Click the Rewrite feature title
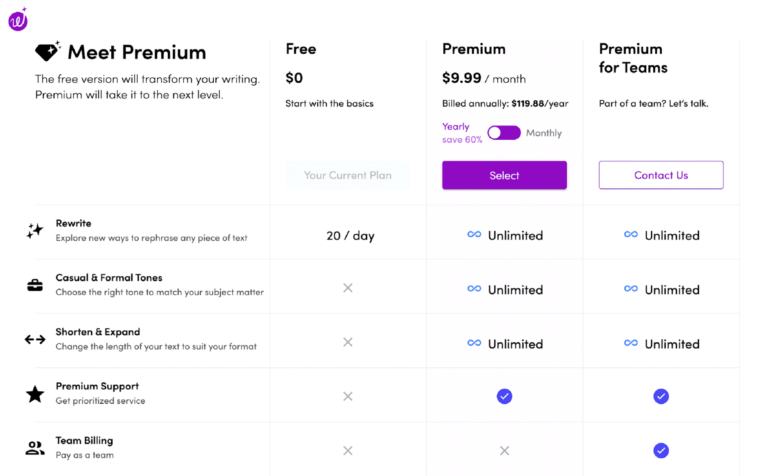 (x=73, y=223)
